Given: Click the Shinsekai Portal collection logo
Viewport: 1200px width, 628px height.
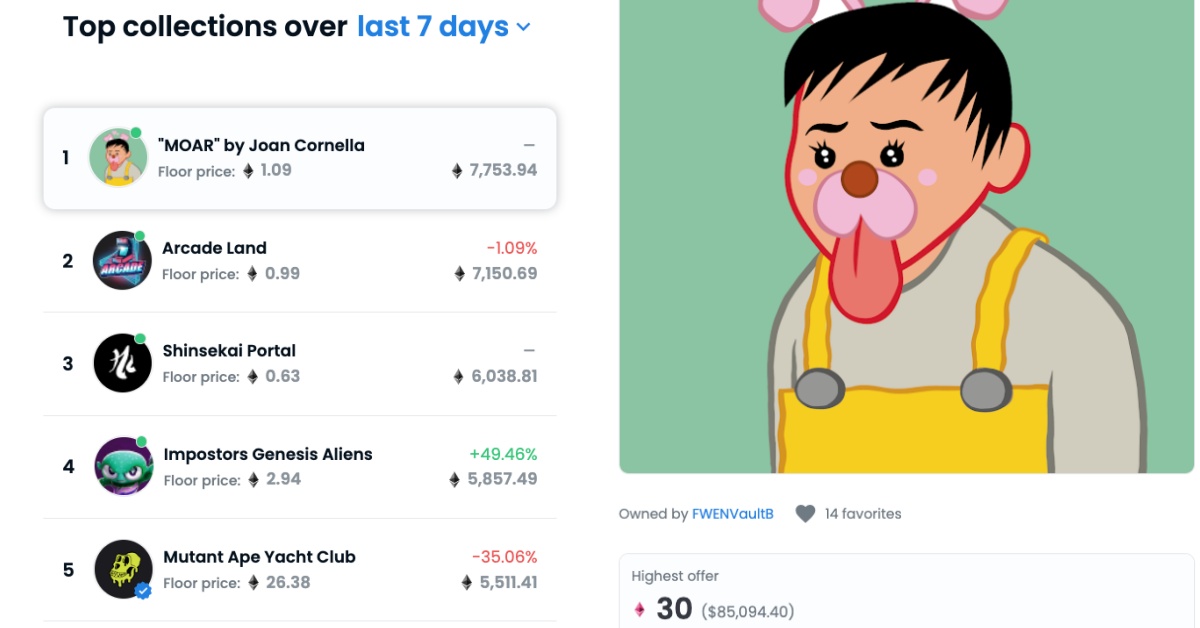Looking at the screenshot, I should pyautogui.click(x=122, y=363).
